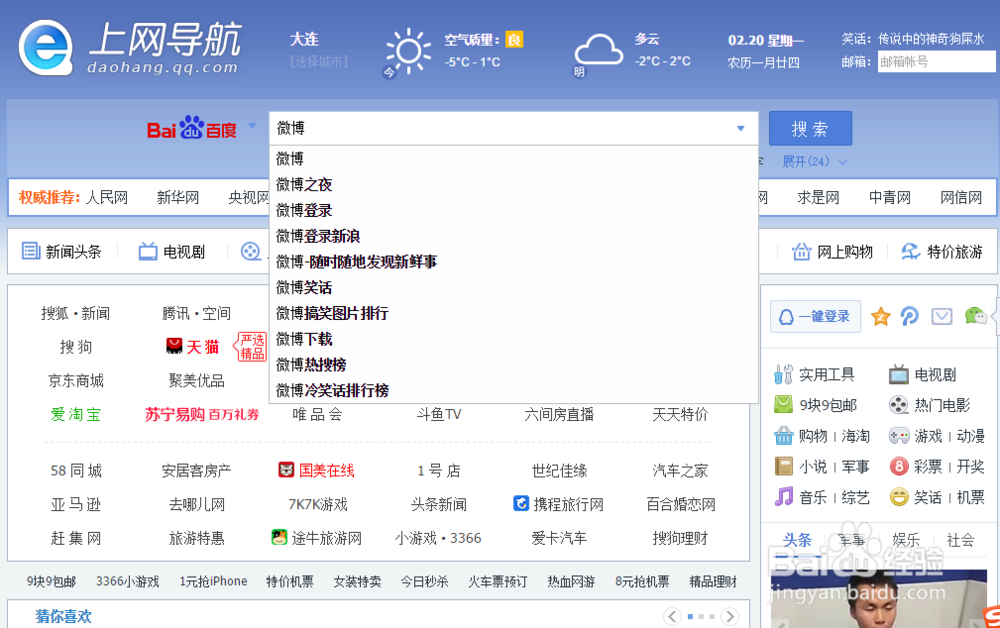Open 特价机票 link in bottom row
Screen dimensions: 1000x628
click(290, 581)
